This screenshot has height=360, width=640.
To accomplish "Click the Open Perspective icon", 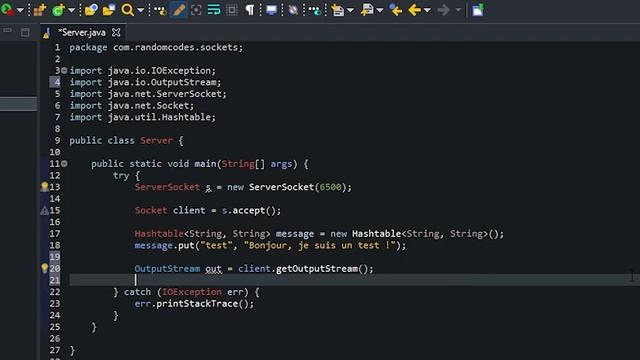I will pos(478,10).
